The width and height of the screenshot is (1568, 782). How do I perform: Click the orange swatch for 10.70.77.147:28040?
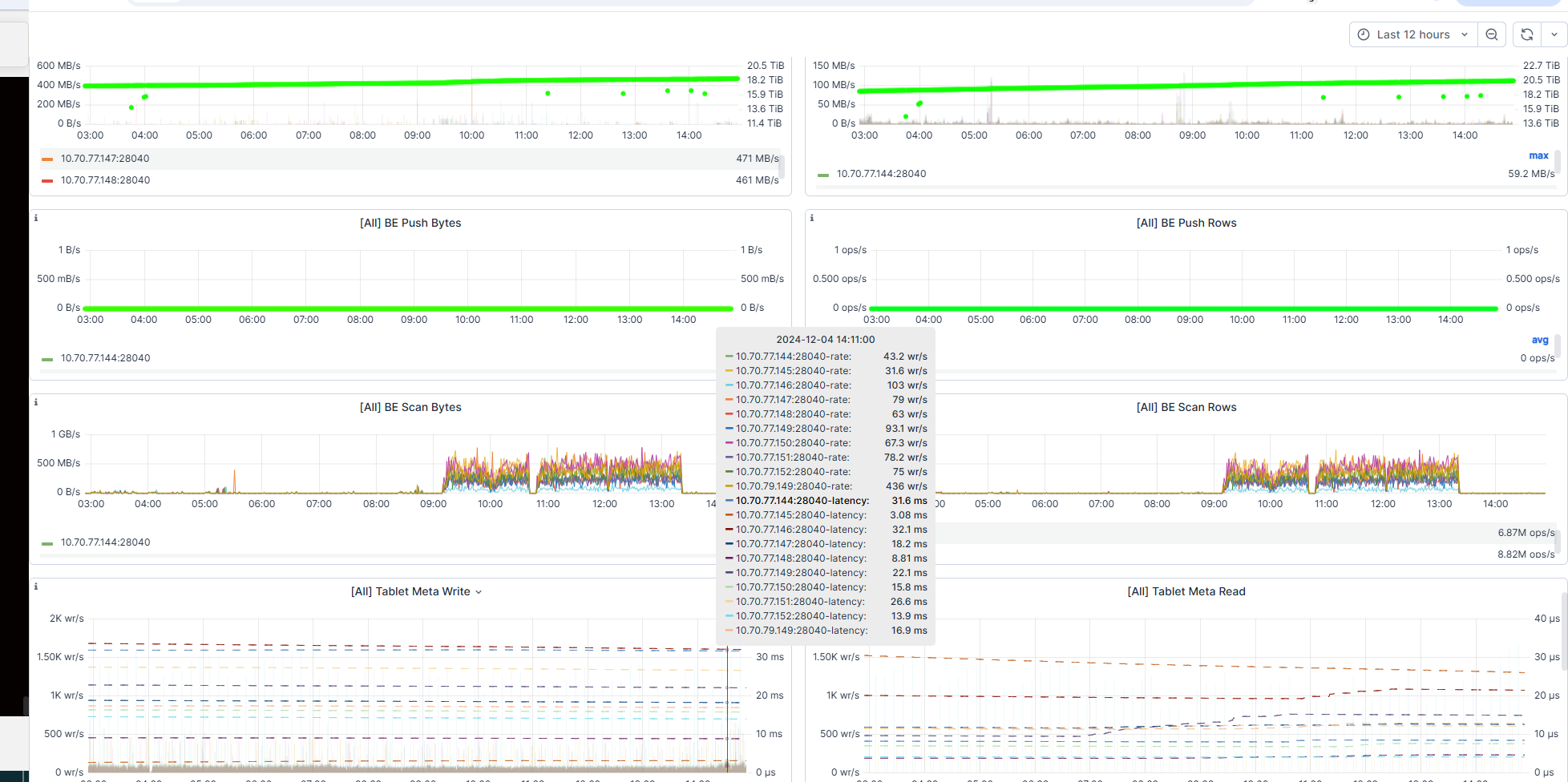tap(47, 159)
